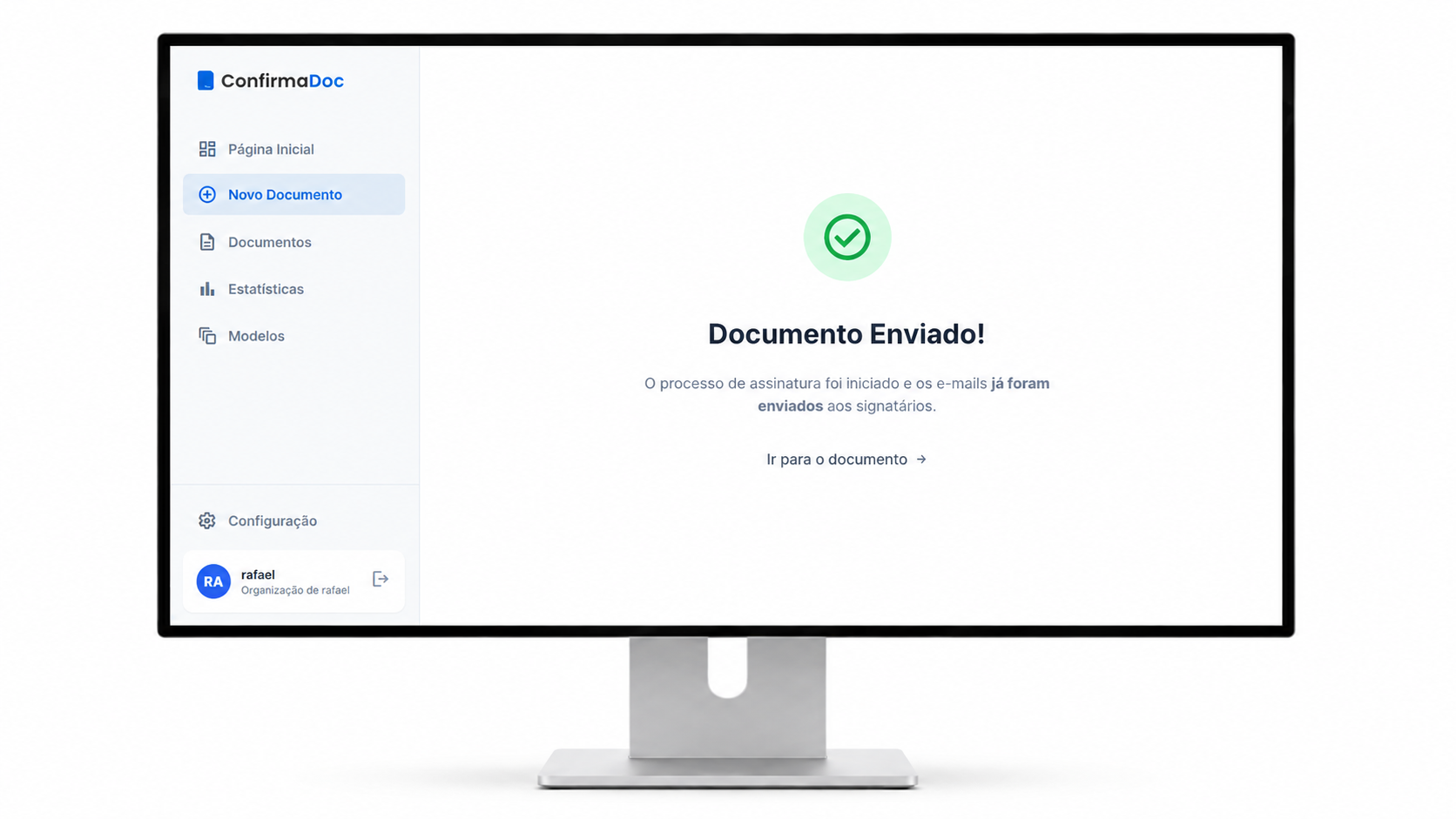Click the Modelos copy icon
The width and height of the screenshot is (1456, 819).
pyautogui.click(x=207, y=336)
